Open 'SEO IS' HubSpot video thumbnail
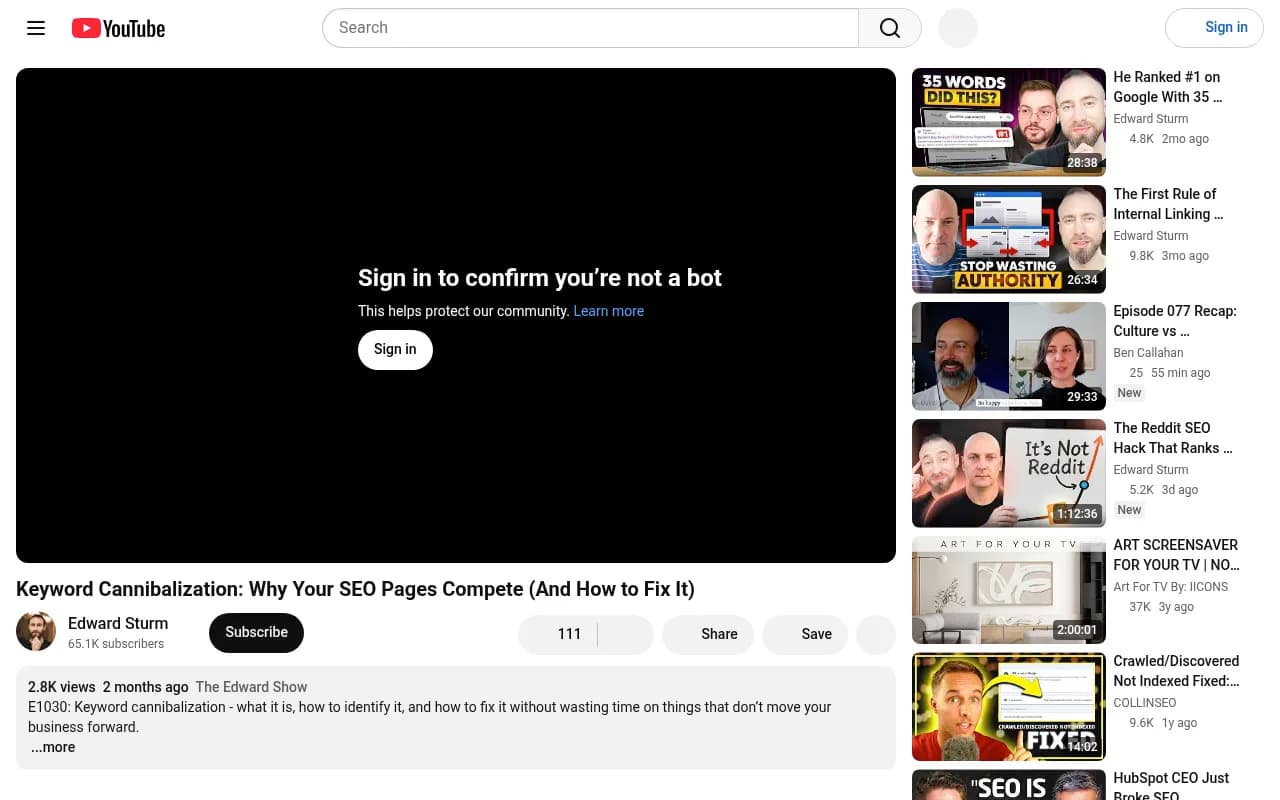 [1009, 785]
